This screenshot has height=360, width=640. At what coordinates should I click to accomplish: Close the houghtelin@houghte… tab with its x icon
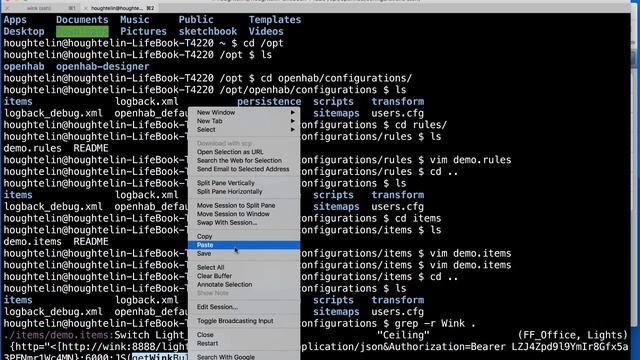(x=86, y=8)
